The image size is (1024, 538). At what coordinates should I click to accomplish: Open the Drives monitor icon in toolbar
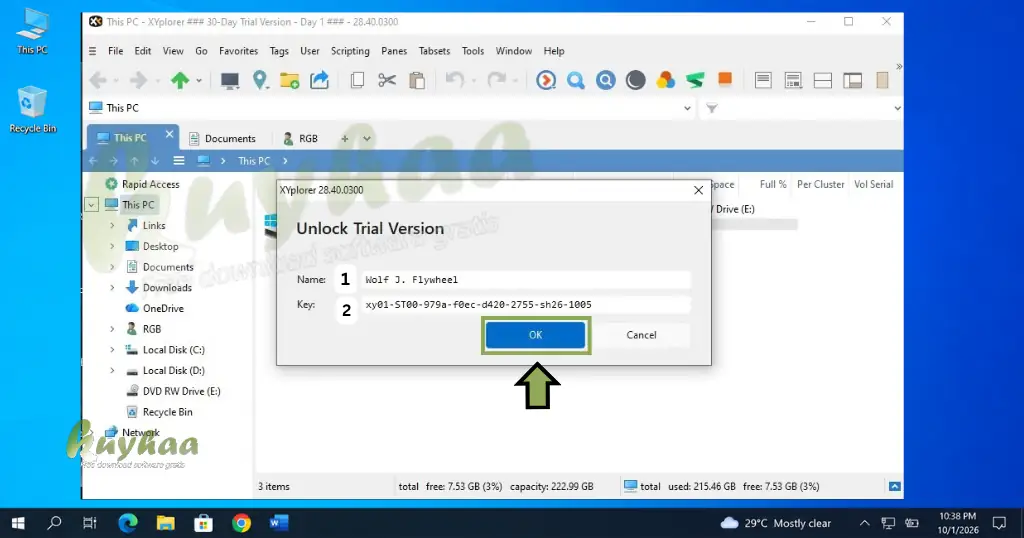[229, 80]
